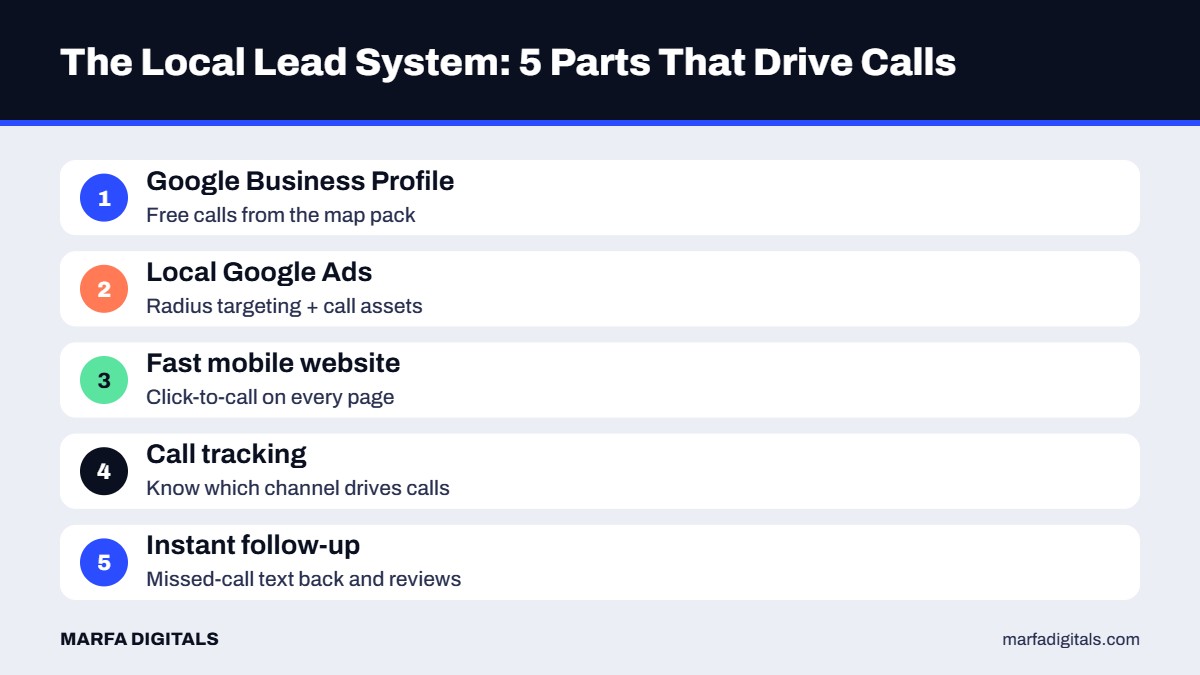Click 'Missed-call text back and reviews' text
This screenshot has height=675, width=1200.
[x=304, y=579]
